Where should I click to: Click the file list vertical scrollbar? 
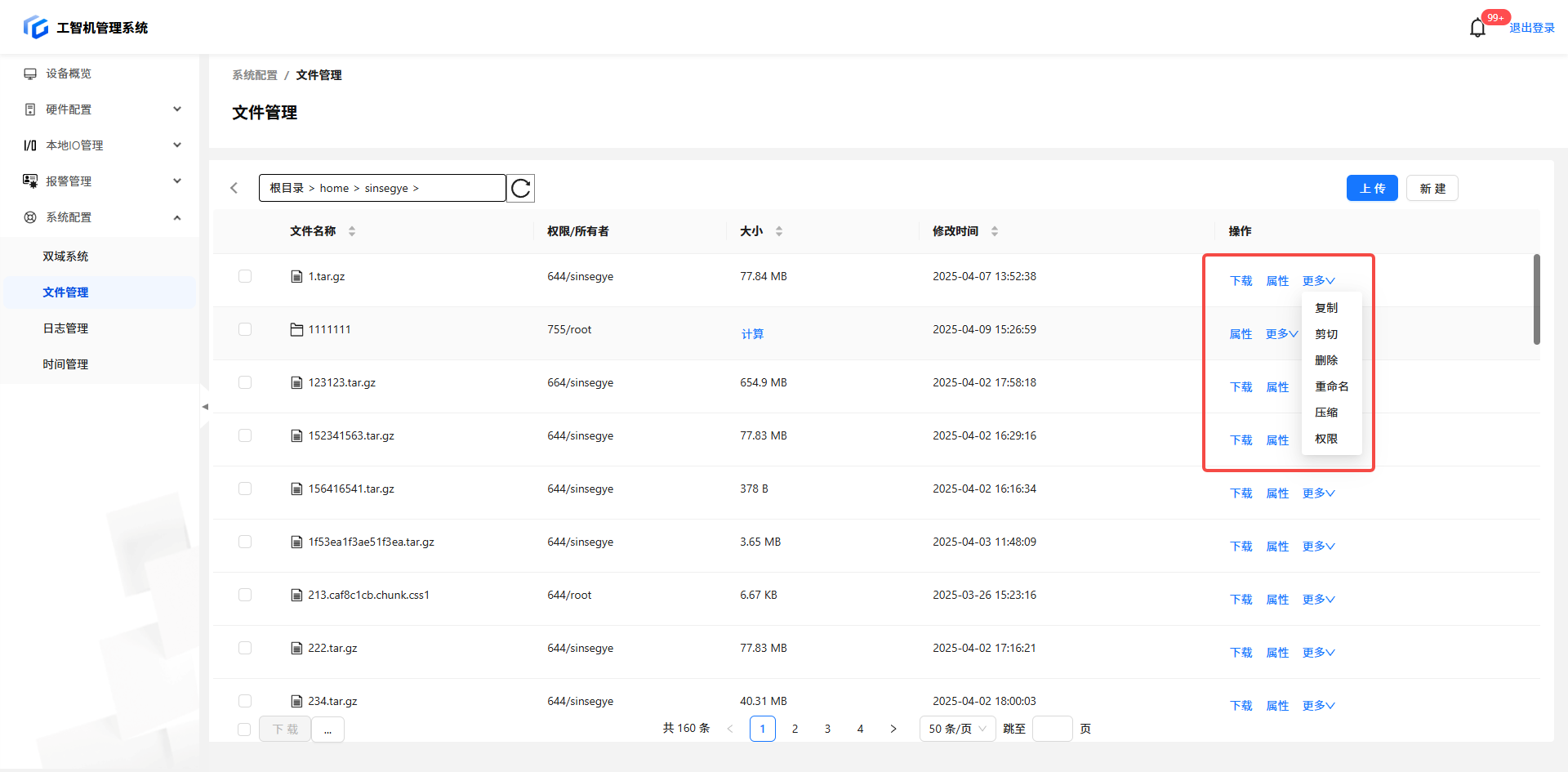coord(1536,300)
